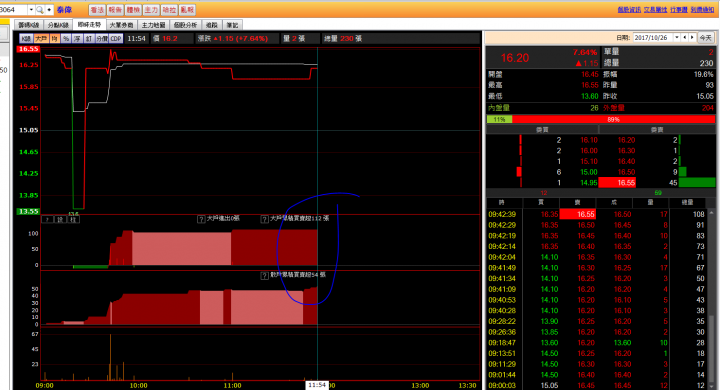This screenshot has height=390, width=720.
Task: Toggle the K線 chart option
Action: [26, 39]
